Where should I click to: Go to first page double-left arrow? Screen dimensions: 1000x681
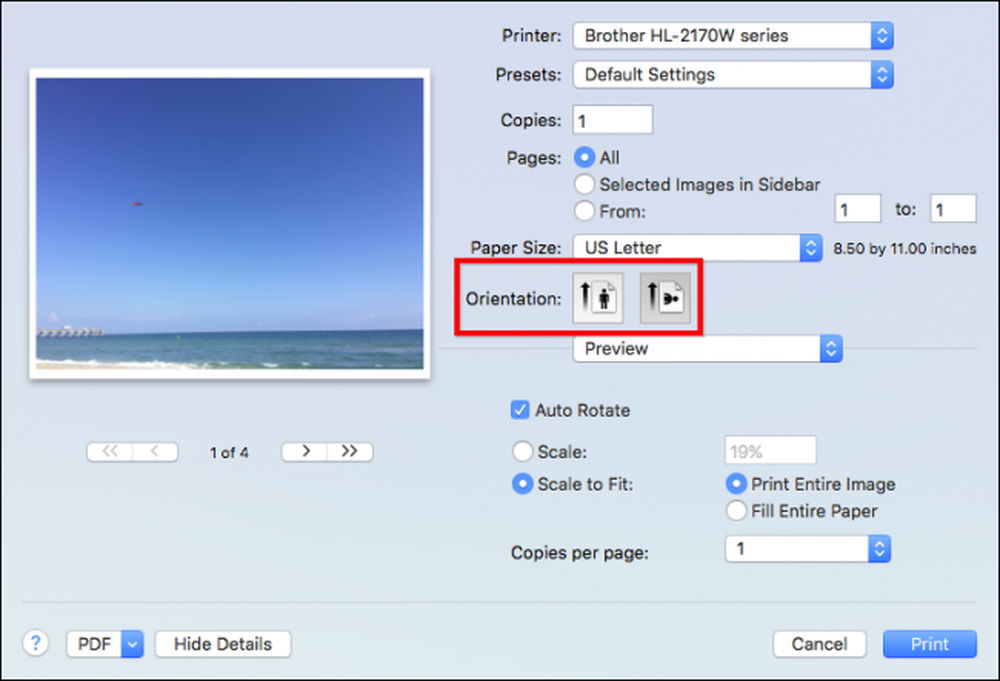(x=110, y=451)
